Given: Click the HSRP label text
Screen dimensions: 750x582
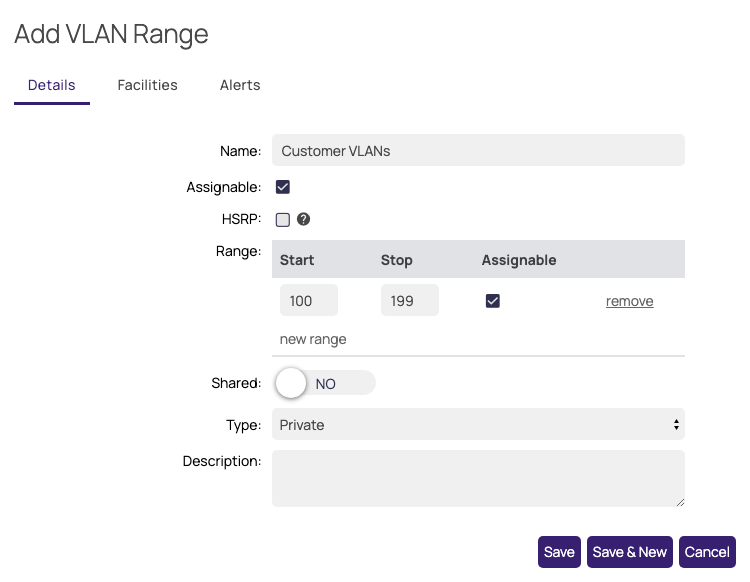Looking at the screenshot, I should click(242, 219).
